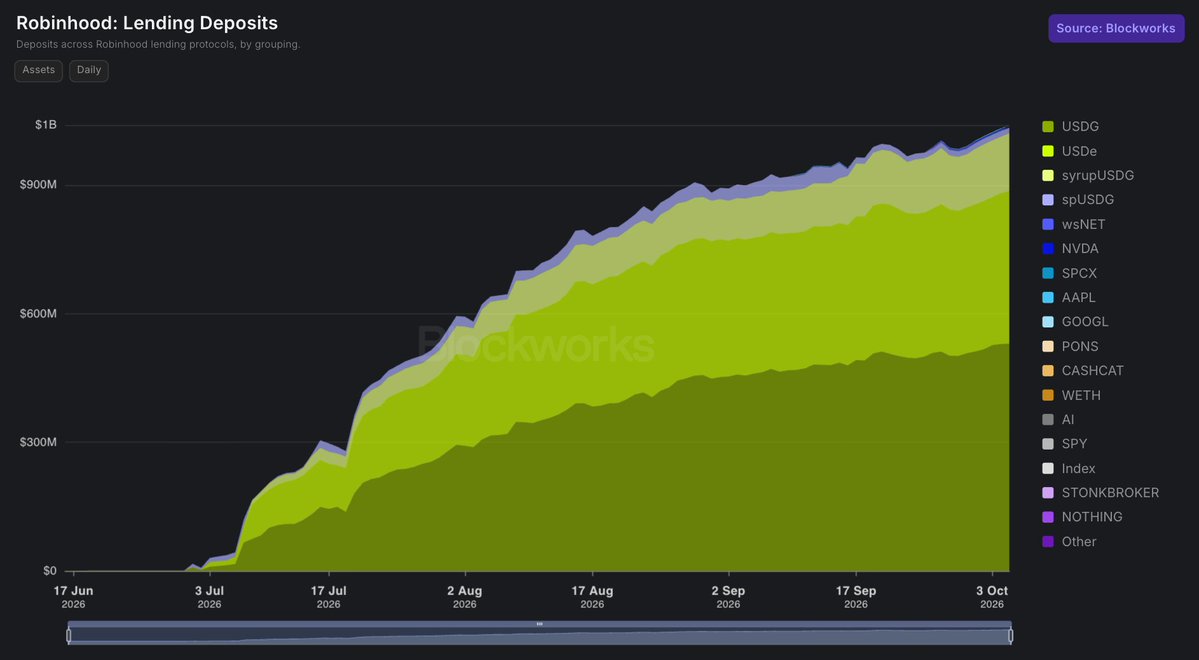Viewport: 1199px width, 660px height.
Task: Click the STONKBROKER legend color swatch
Action: pos(1048,493)
